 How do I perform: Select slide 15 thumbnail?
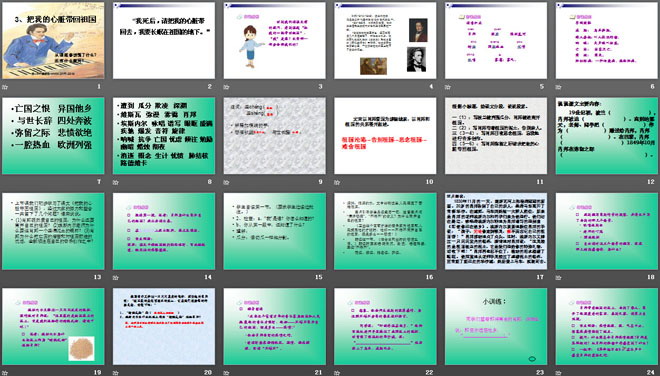point(274,231)
